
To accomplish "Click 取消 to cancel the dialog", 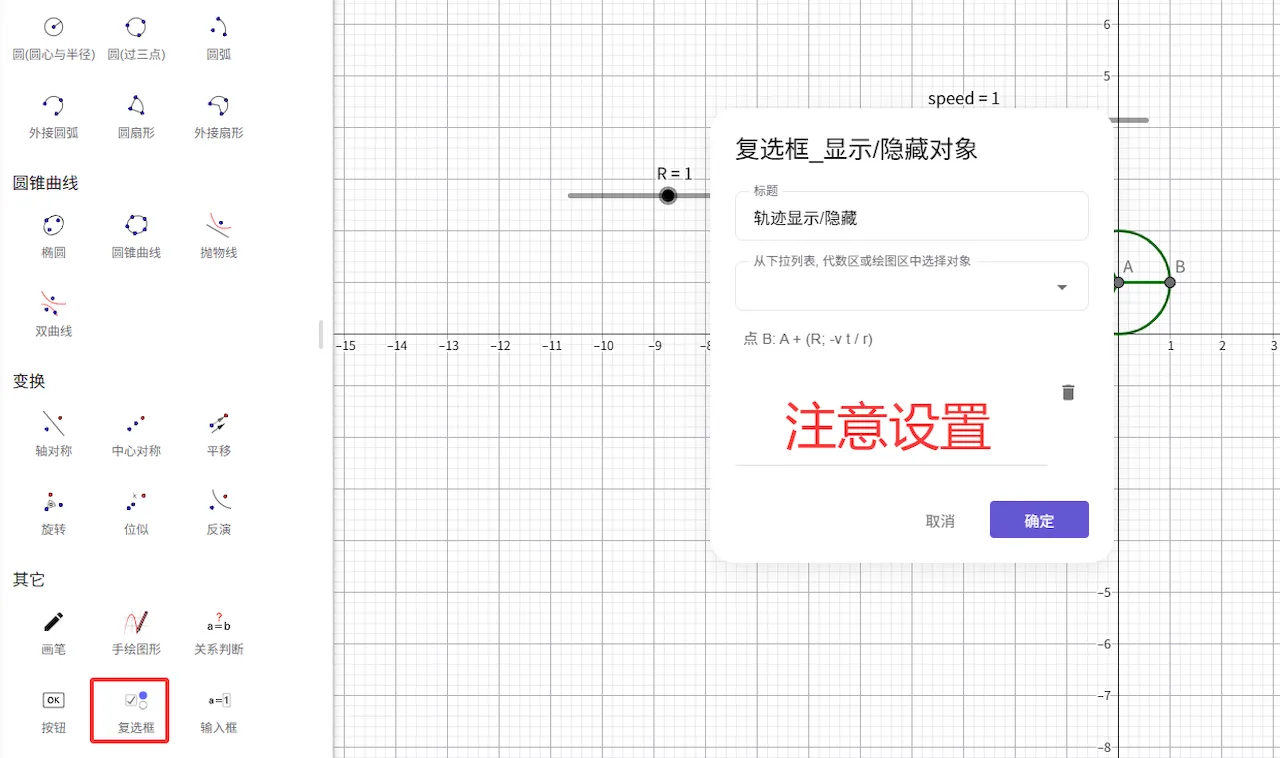I will pyautogui.click(x=939, y=521).
